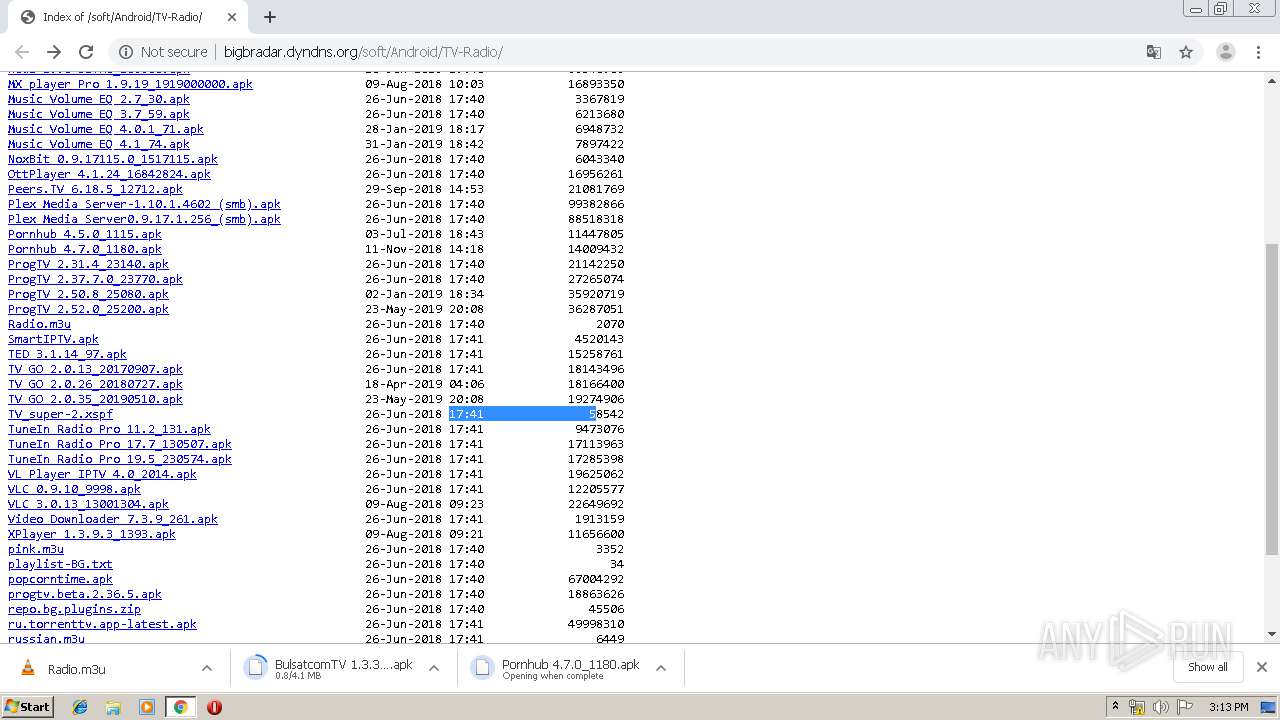Show all downloads

coord(1208,667)
